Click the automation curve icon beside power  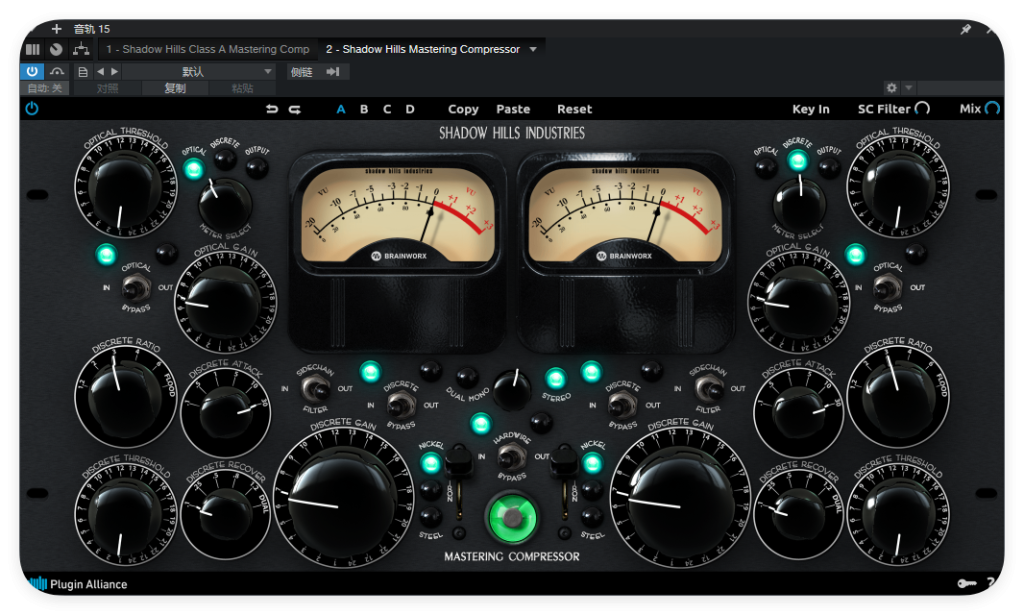pyautogui.click(x=57, y=71)
